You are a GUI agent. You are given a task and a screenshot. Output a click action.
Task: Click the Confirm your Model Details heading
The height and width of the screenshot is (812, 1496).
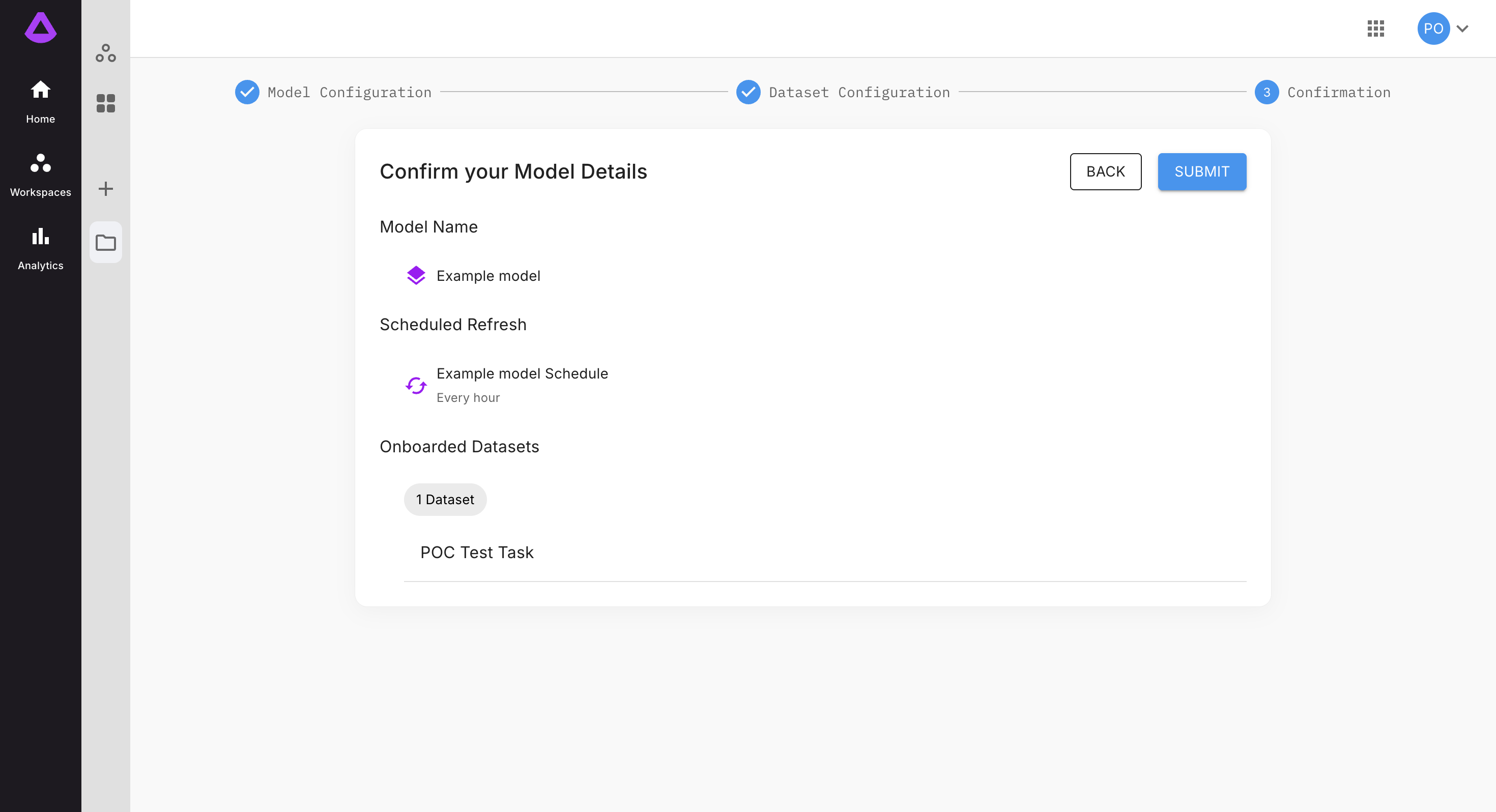[513, 172]
